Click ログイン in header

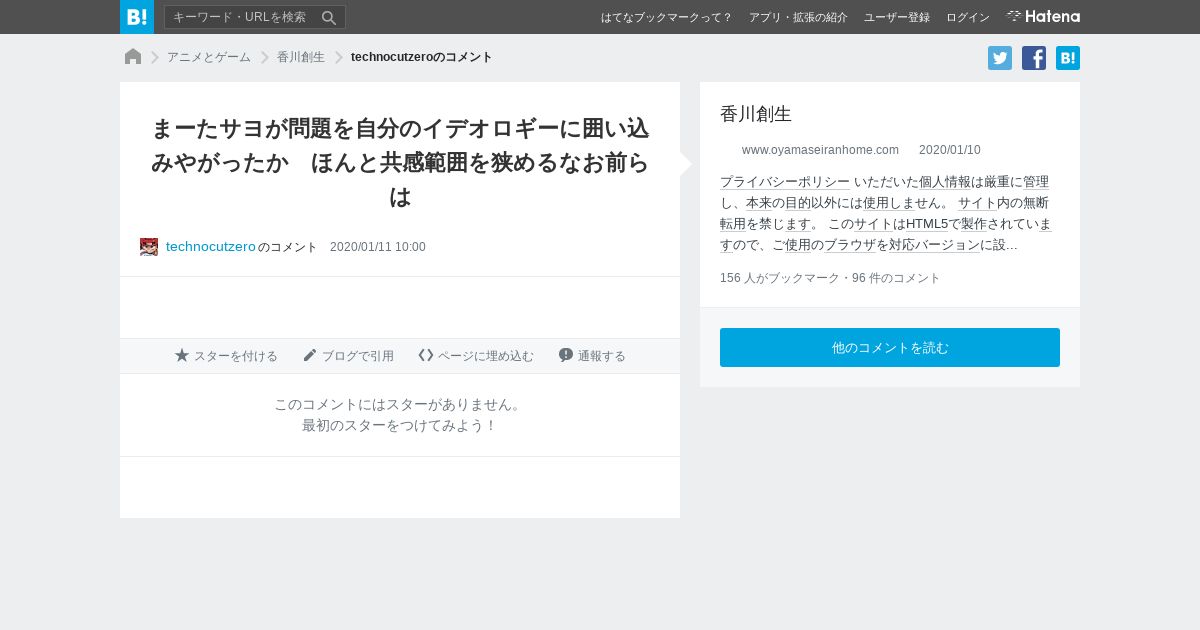(x=968, y=17)
